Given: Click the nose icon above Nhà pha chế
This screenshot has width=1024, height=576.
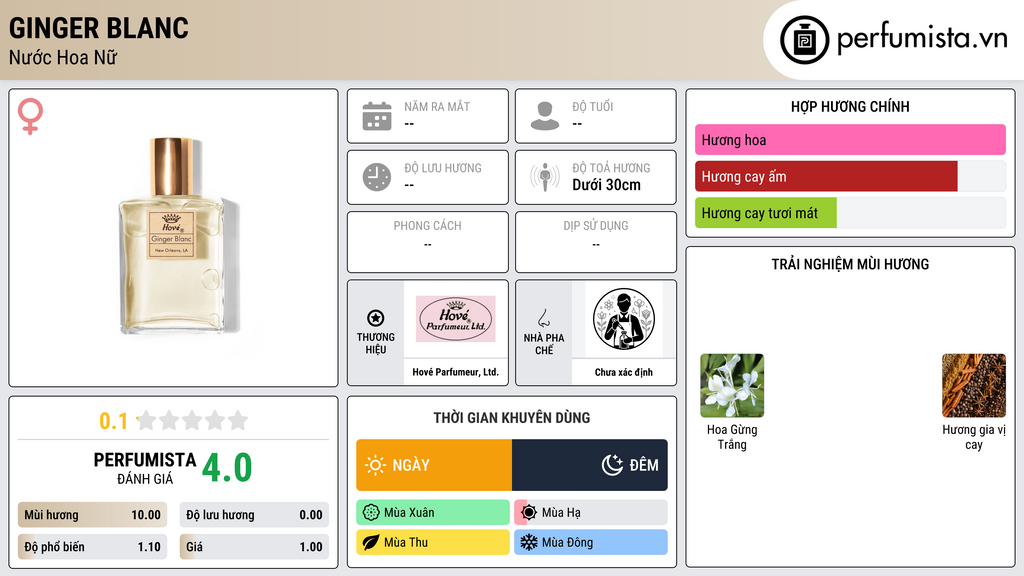Looking at the screenshot, I should tap(543, 318).
